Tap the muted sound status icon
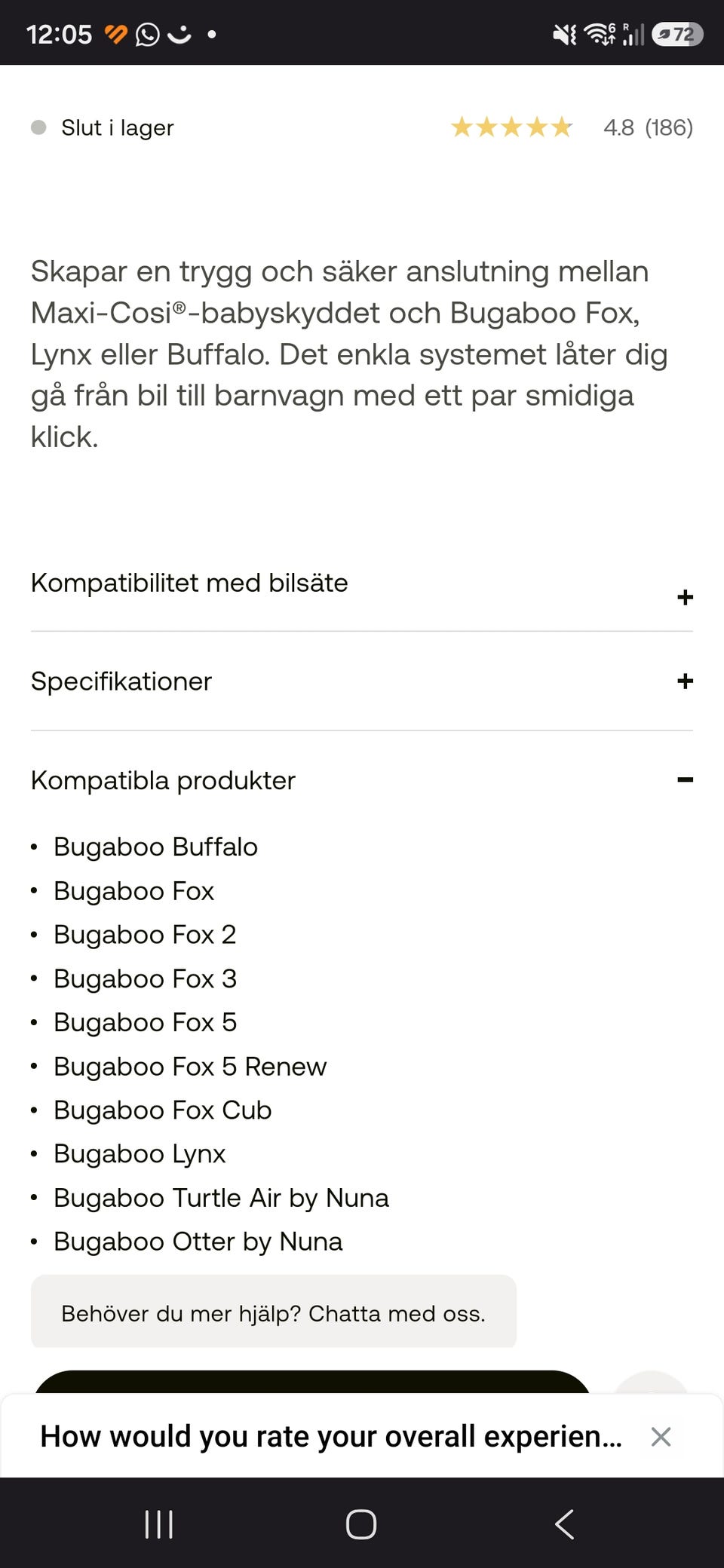 (x=564, y=35)
